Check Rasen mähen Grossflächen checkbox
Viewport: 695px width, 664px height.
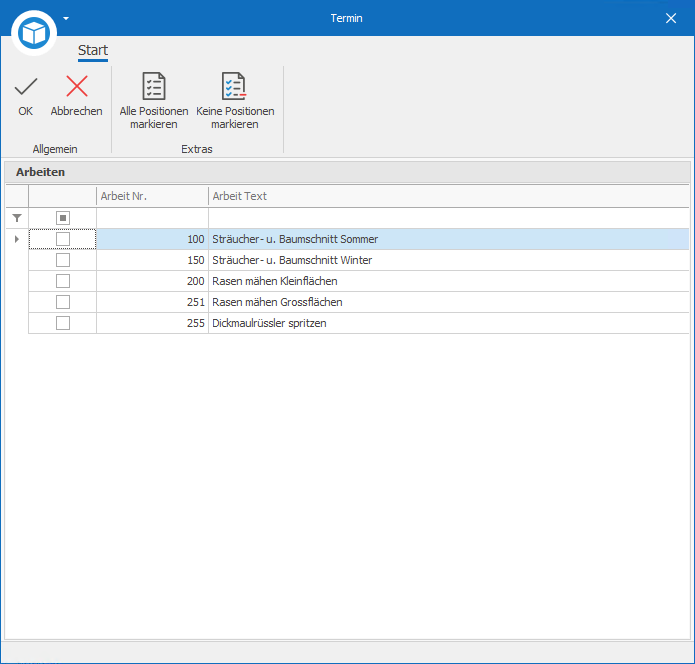click(63, 302)
